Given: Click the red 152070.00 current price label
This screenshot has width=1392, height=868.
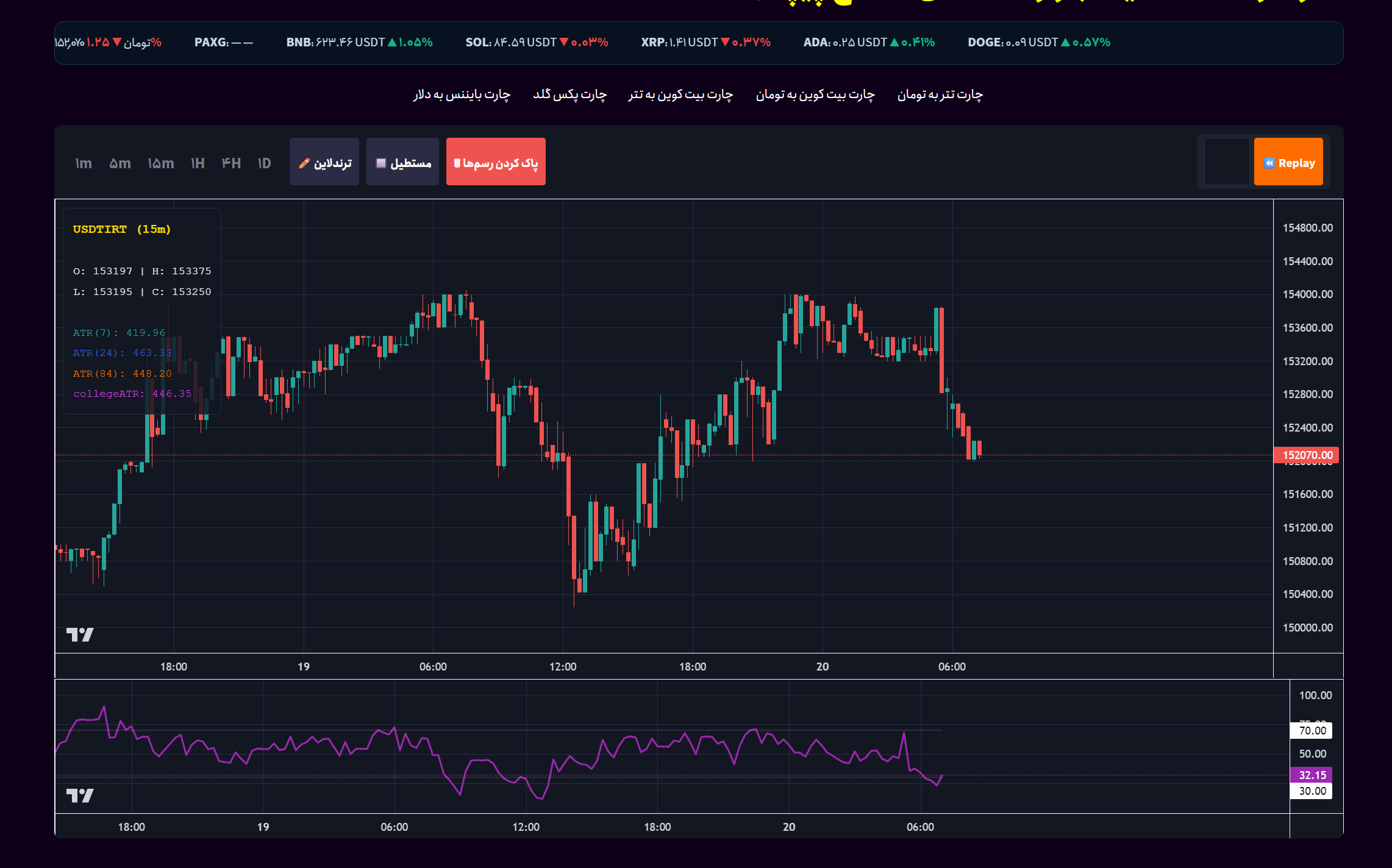Looking at the screenshot, I should (x=1307, y=455).
